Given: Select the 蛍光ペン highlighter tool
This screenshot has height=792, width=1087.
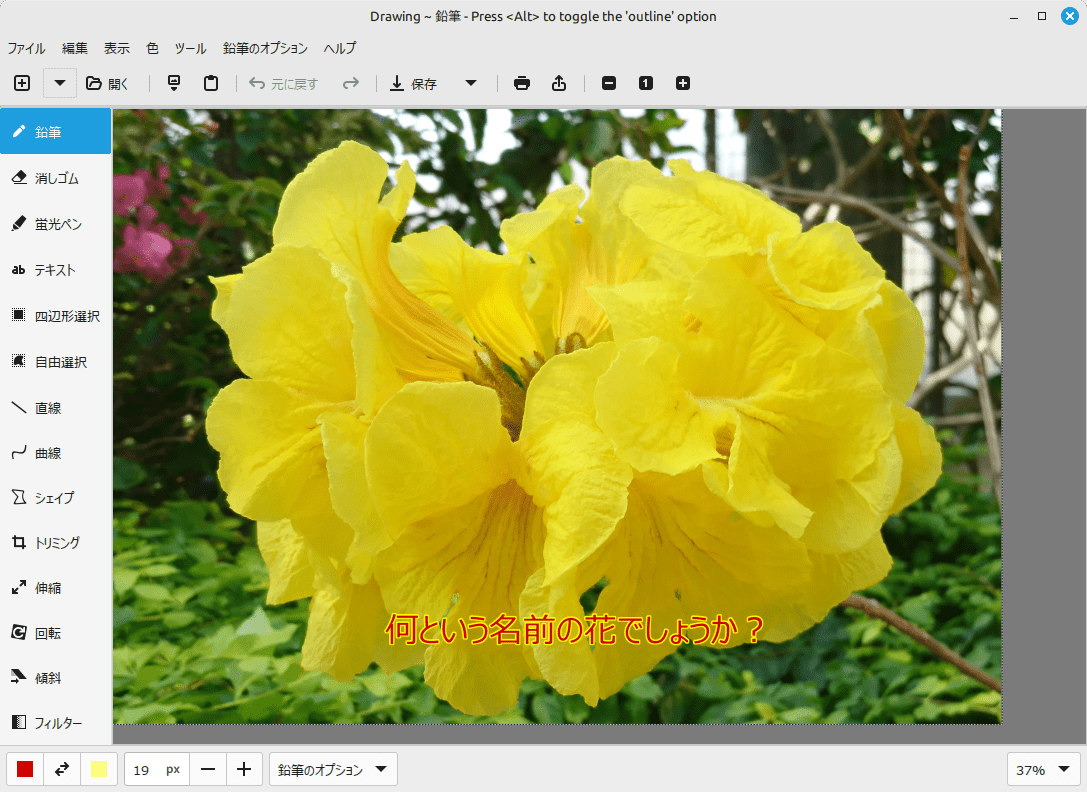Looking at the screenshot, I should [x=55, y=224].
